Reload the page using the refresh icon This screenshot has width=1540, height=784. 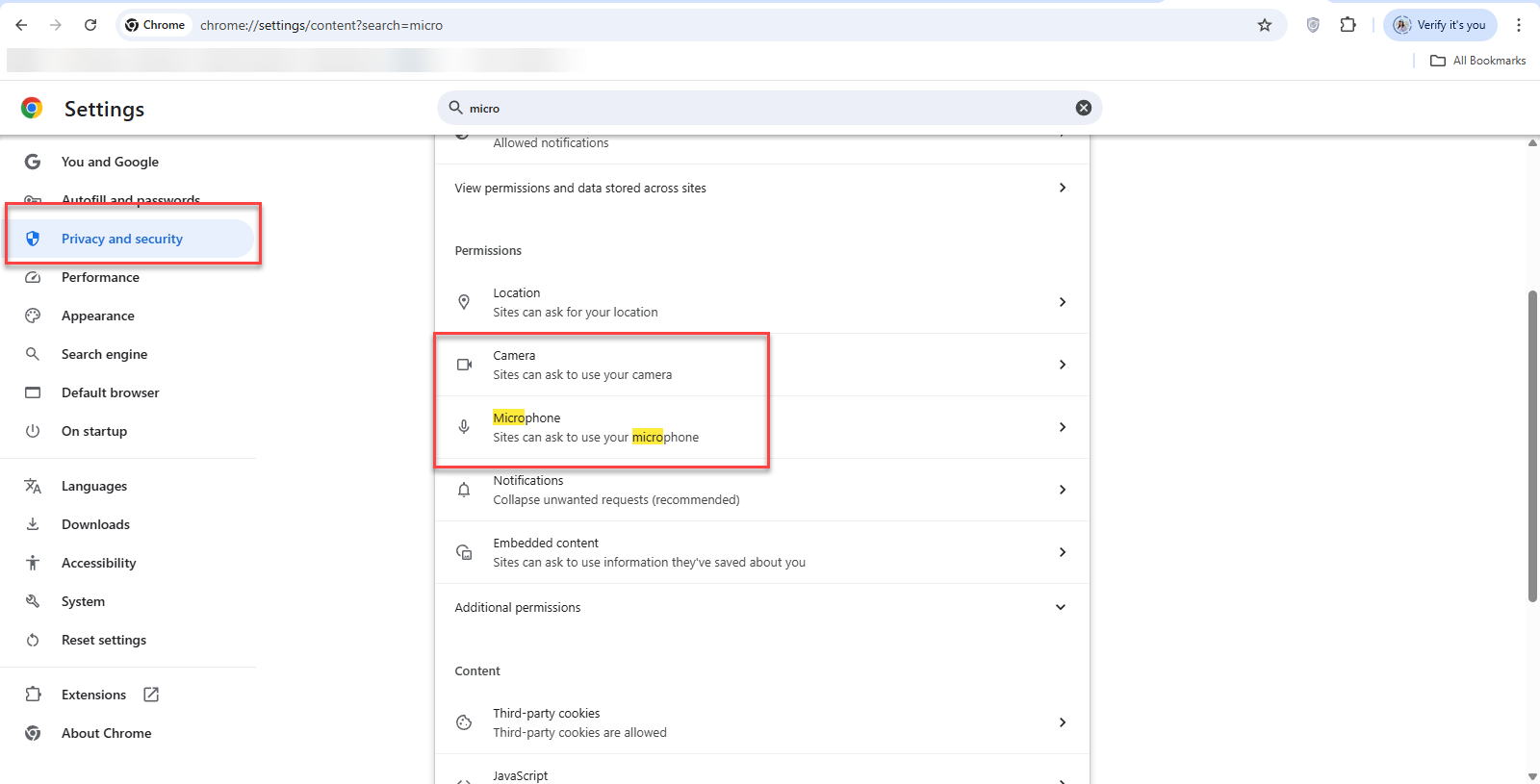(x=90, y=25)
